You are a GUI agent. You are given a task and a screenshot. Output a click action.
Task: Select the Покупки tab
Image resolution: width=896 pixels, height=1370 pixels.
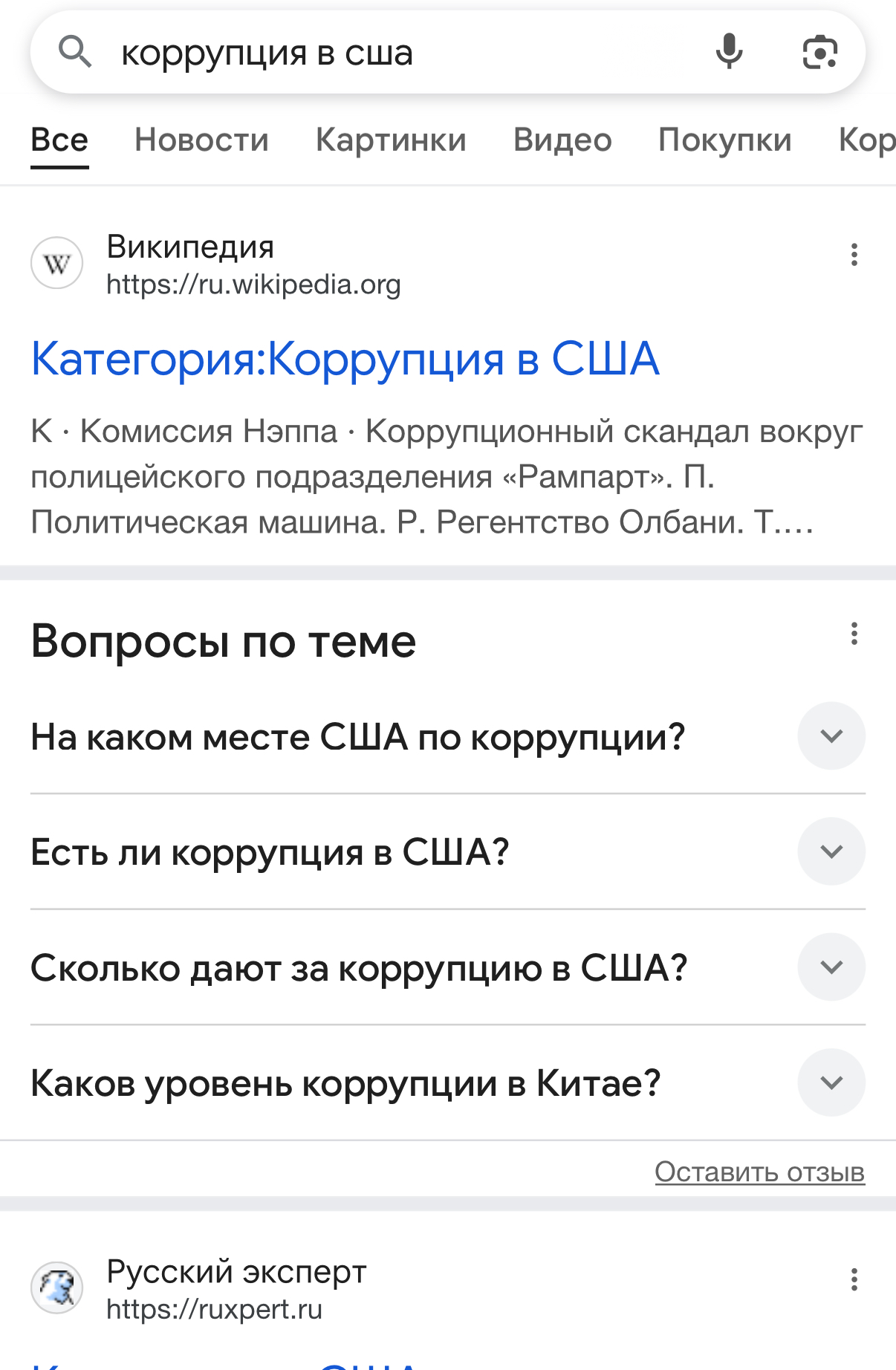(725, 140)
